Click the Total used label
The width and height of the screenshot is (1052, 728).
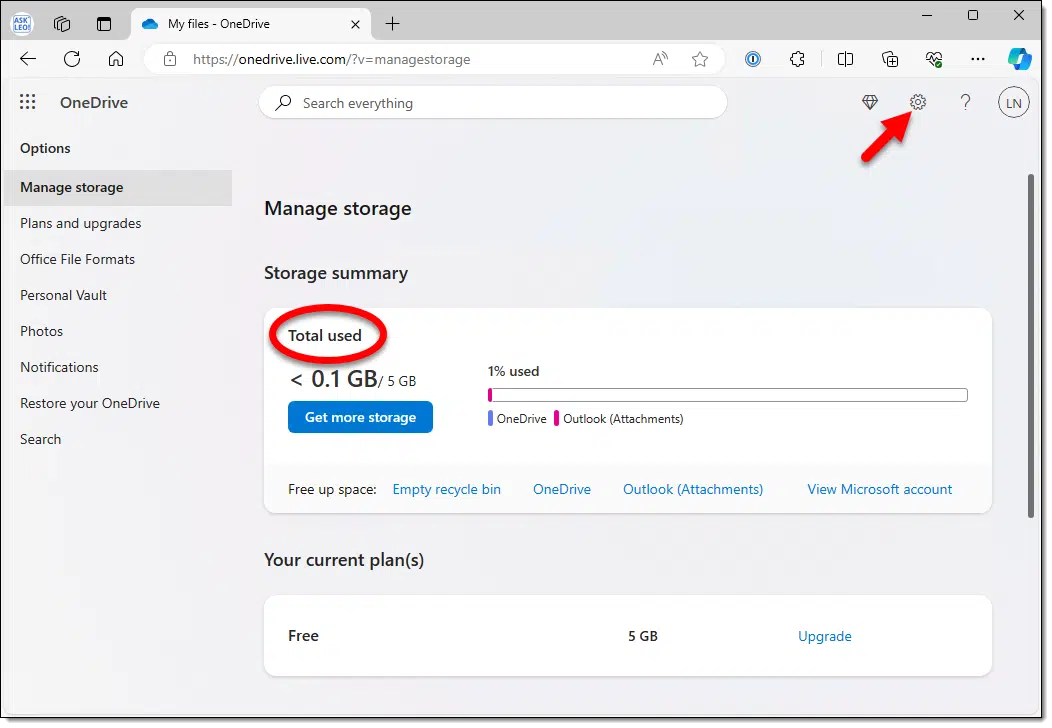(x=325, y=335)
